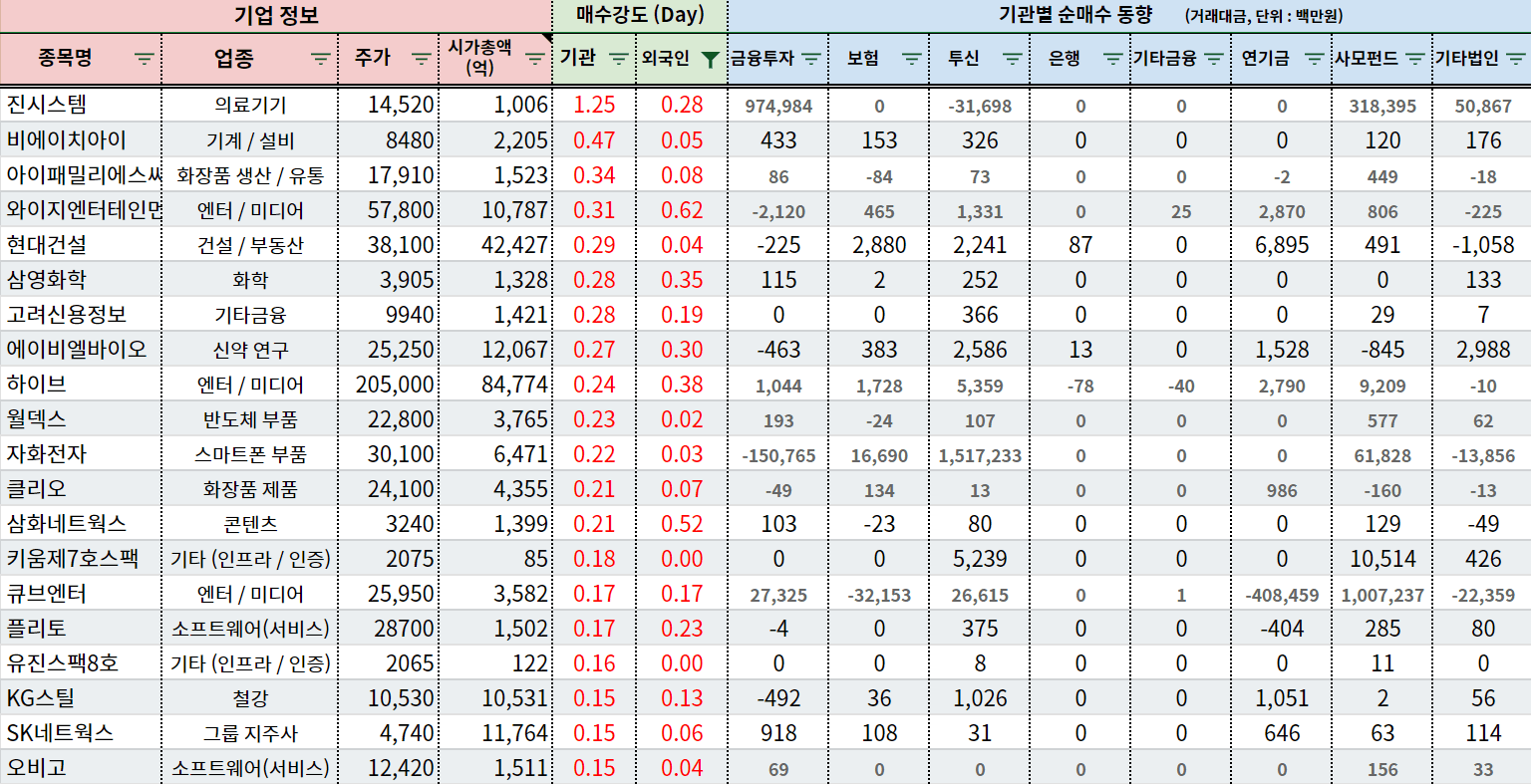Select the 하이브 stock name cell
Viewport: 1531px width, 784px height.
coord(80,384)
